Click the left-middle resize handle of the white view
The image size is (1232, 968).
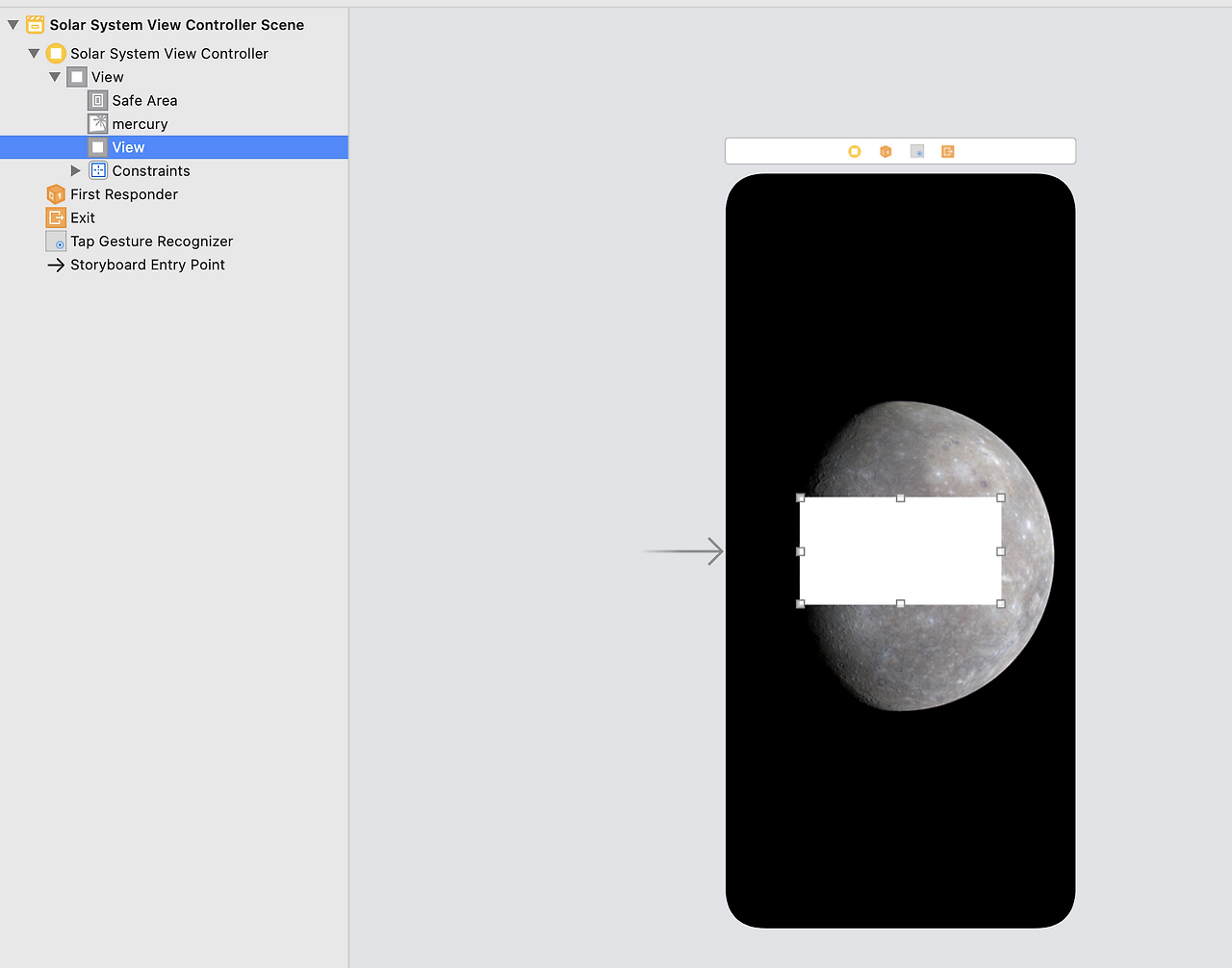[x=801, y=551]
